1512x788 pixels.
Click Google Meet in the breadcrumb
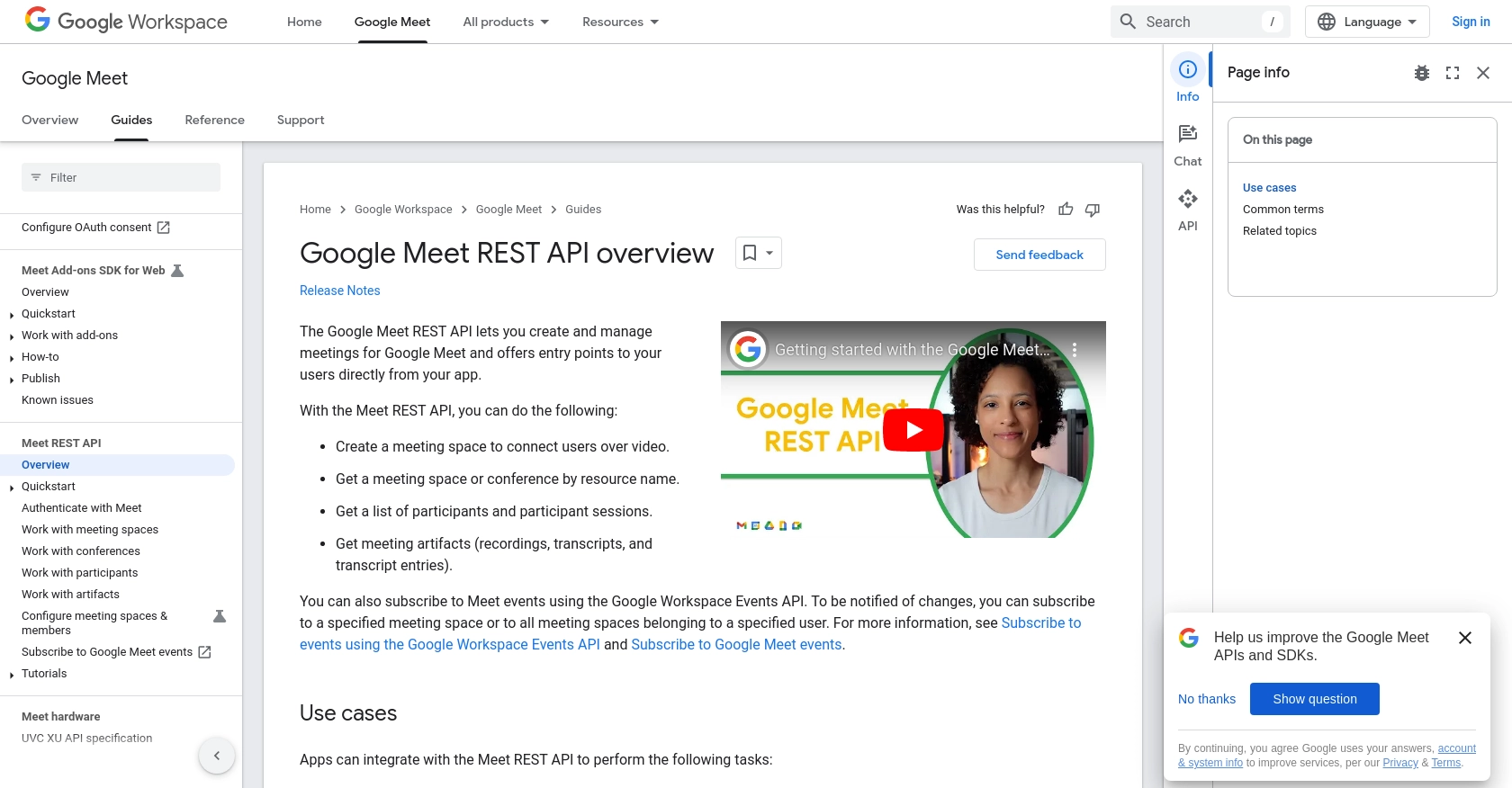(508, 210)
